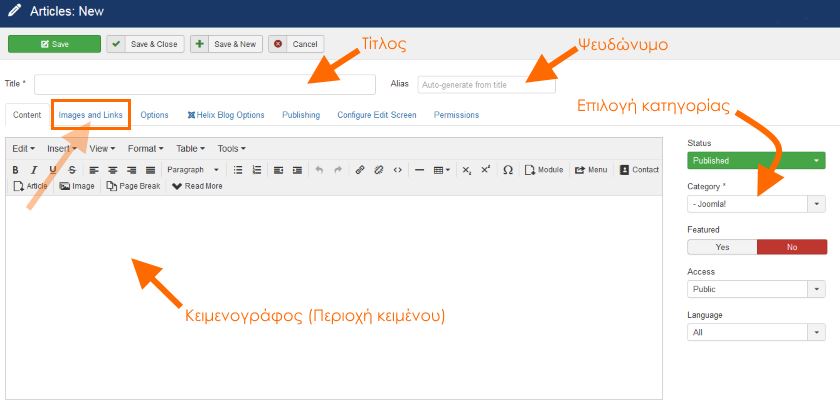Open the Publishing tab
The image size is (840, 400).
301,115
